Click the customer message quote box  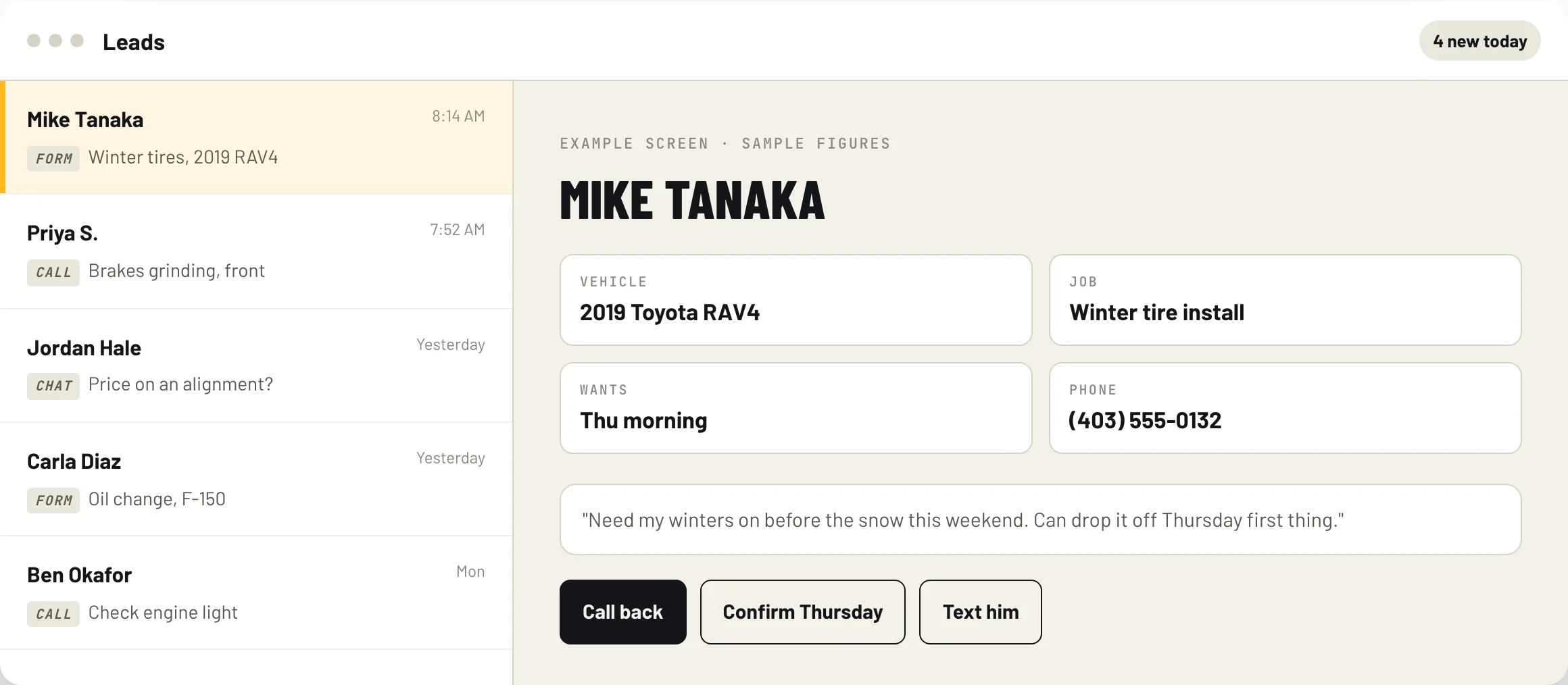click(x=1040, y=519)
